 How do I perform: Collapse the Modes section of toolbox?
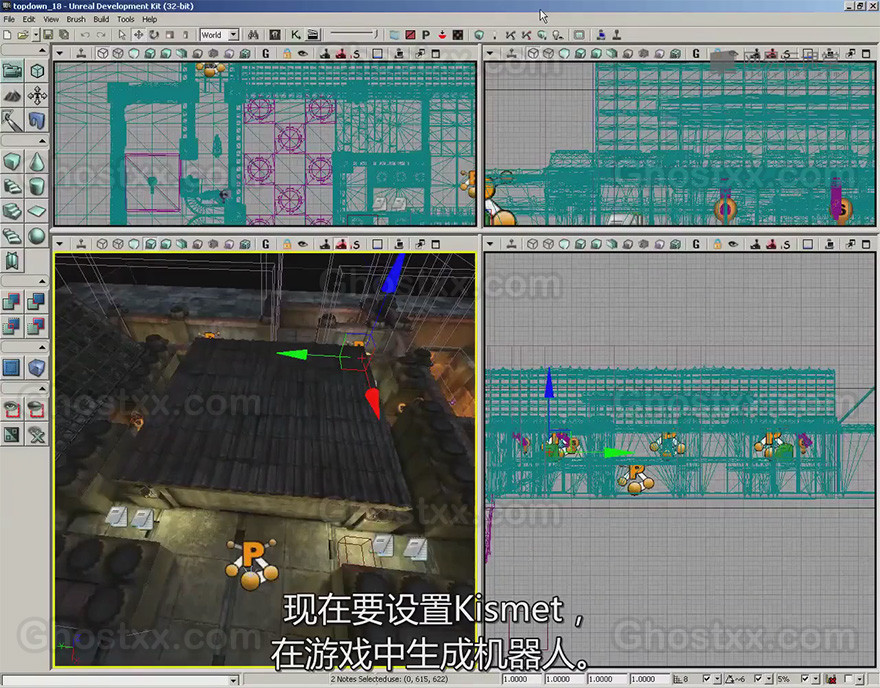click(42, 51)
